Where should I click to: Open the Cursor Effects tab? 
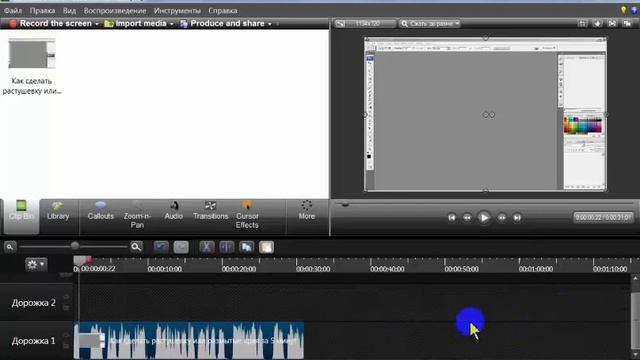(x=247, y=216)
